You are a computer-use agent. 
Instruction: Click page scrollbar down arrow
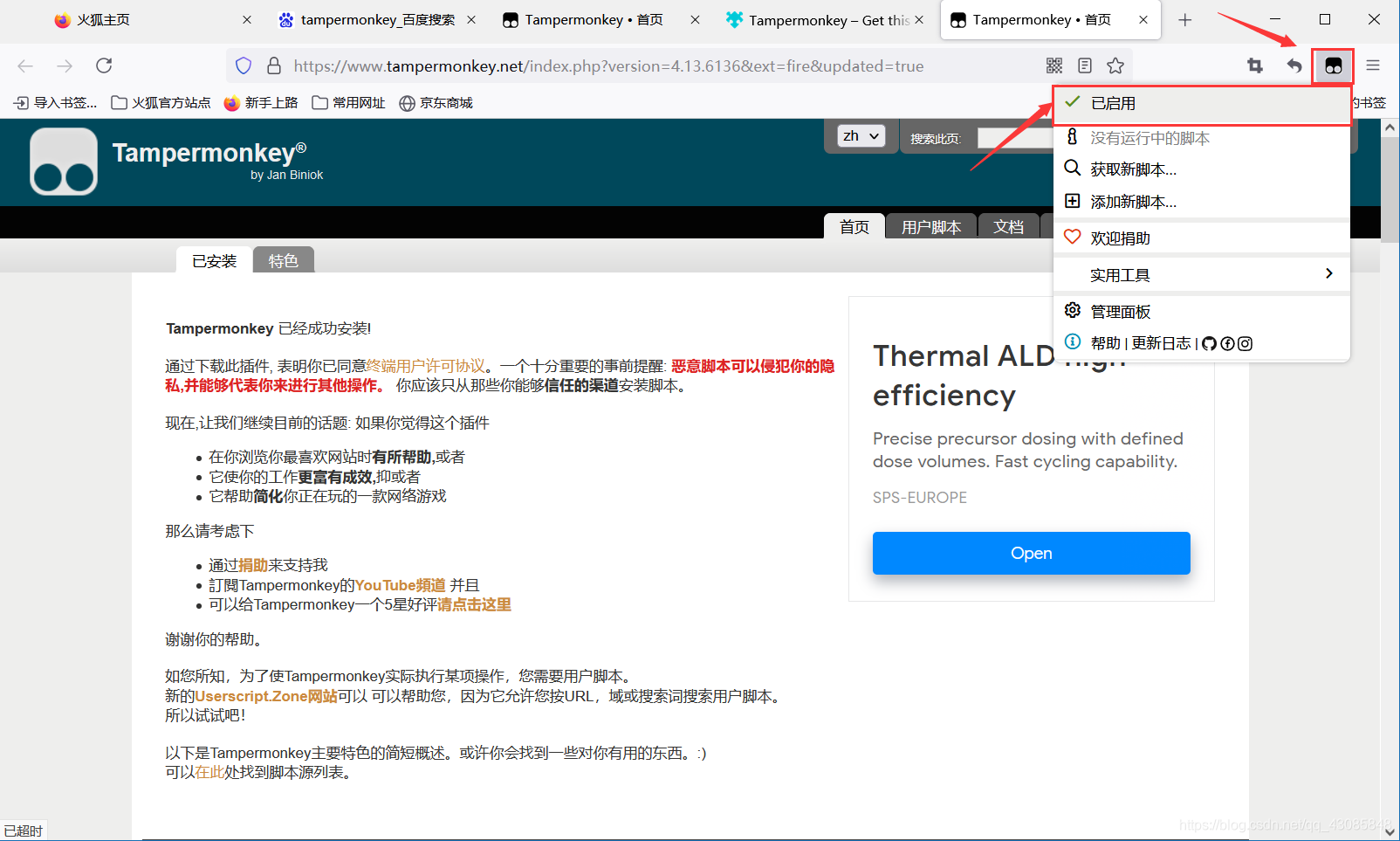point(1390,831)
